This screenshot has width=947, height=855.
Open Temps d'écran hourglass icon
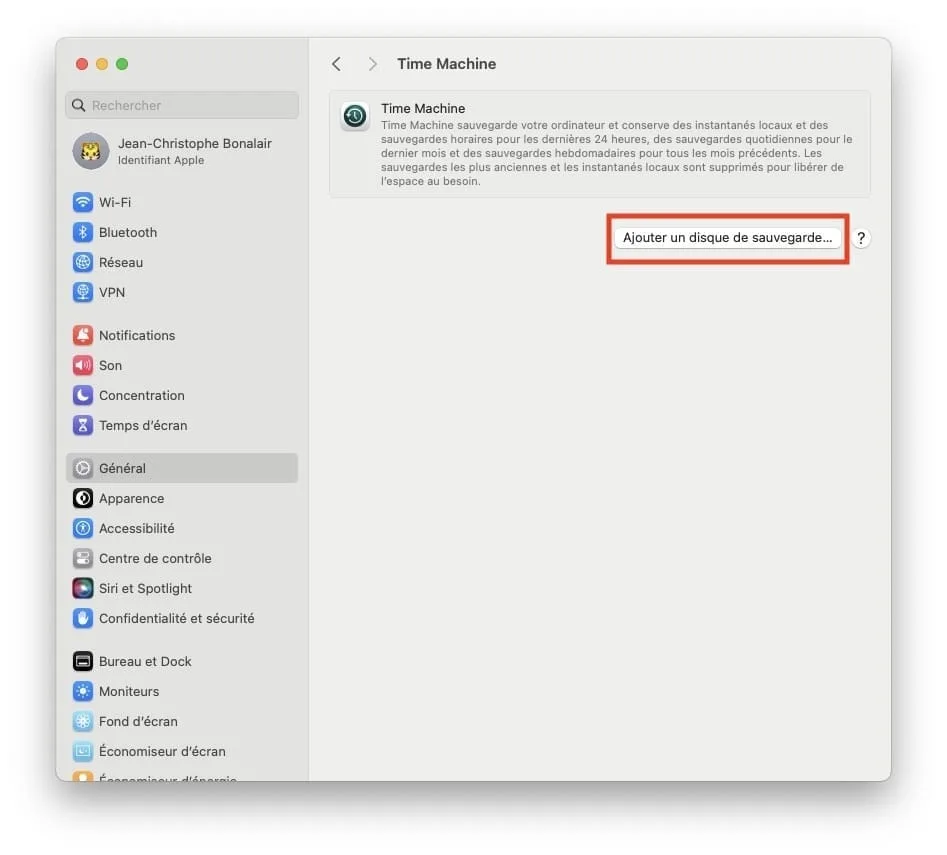pos(83,426)
